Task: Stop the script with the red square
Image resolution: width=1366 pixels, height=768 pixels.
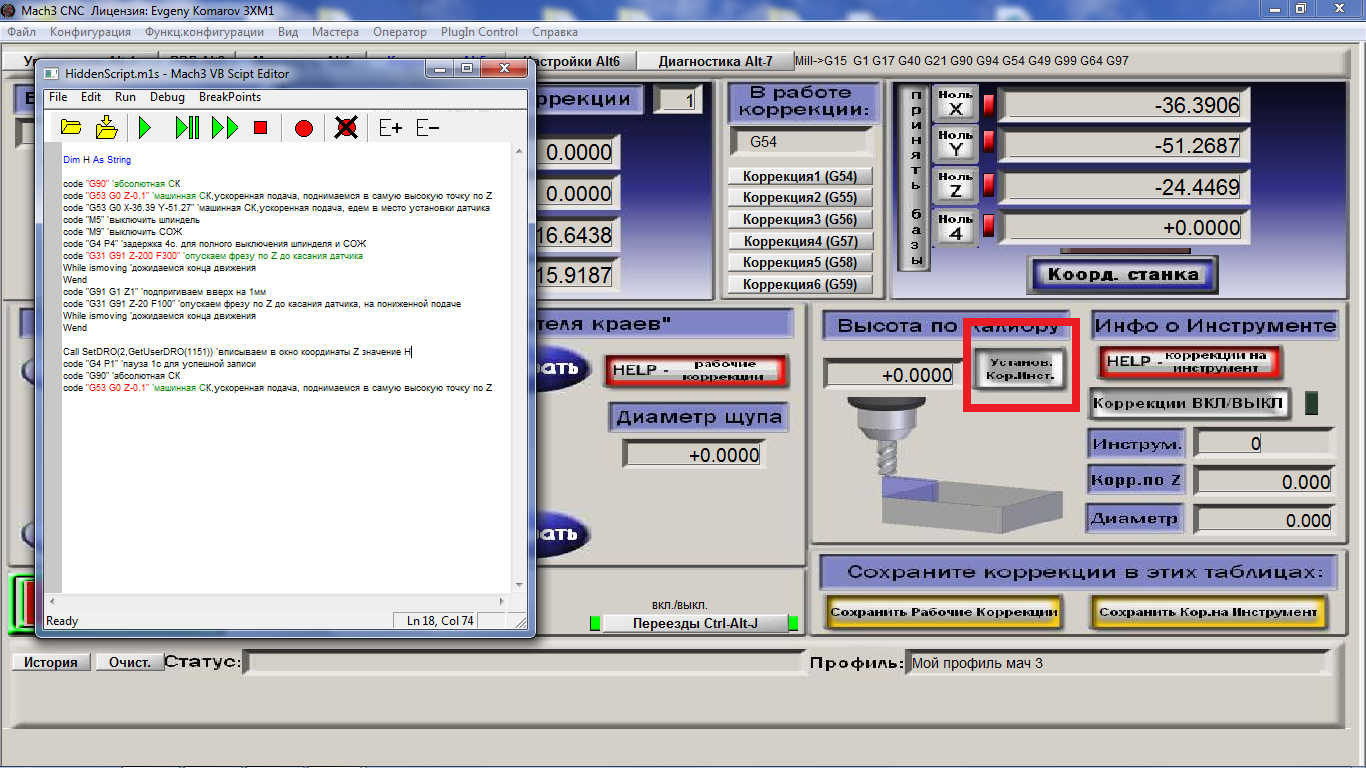Action: 261,128
